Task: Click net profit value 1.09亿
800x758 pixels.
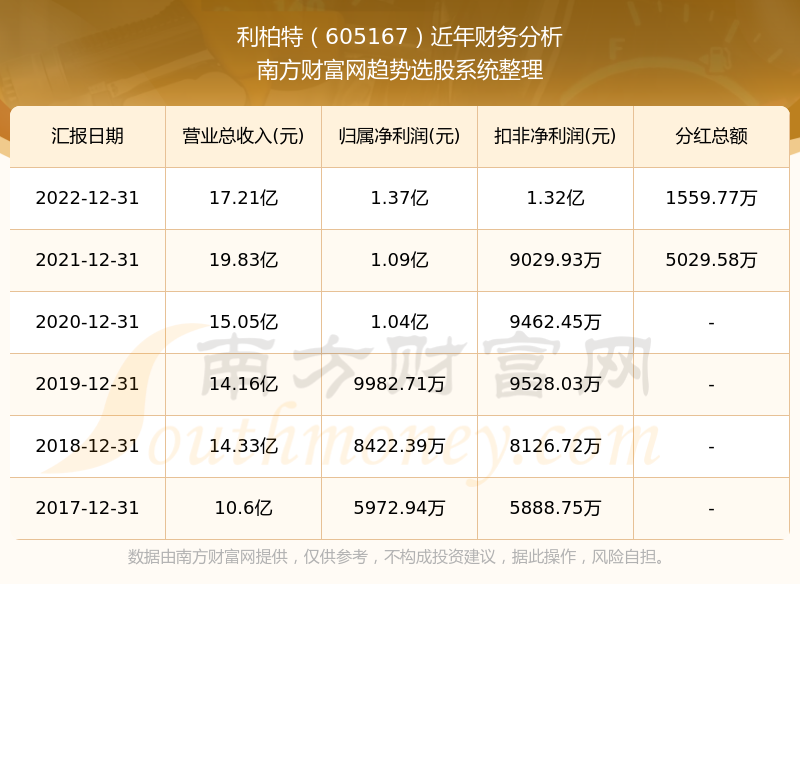Action: coord(399,260)
